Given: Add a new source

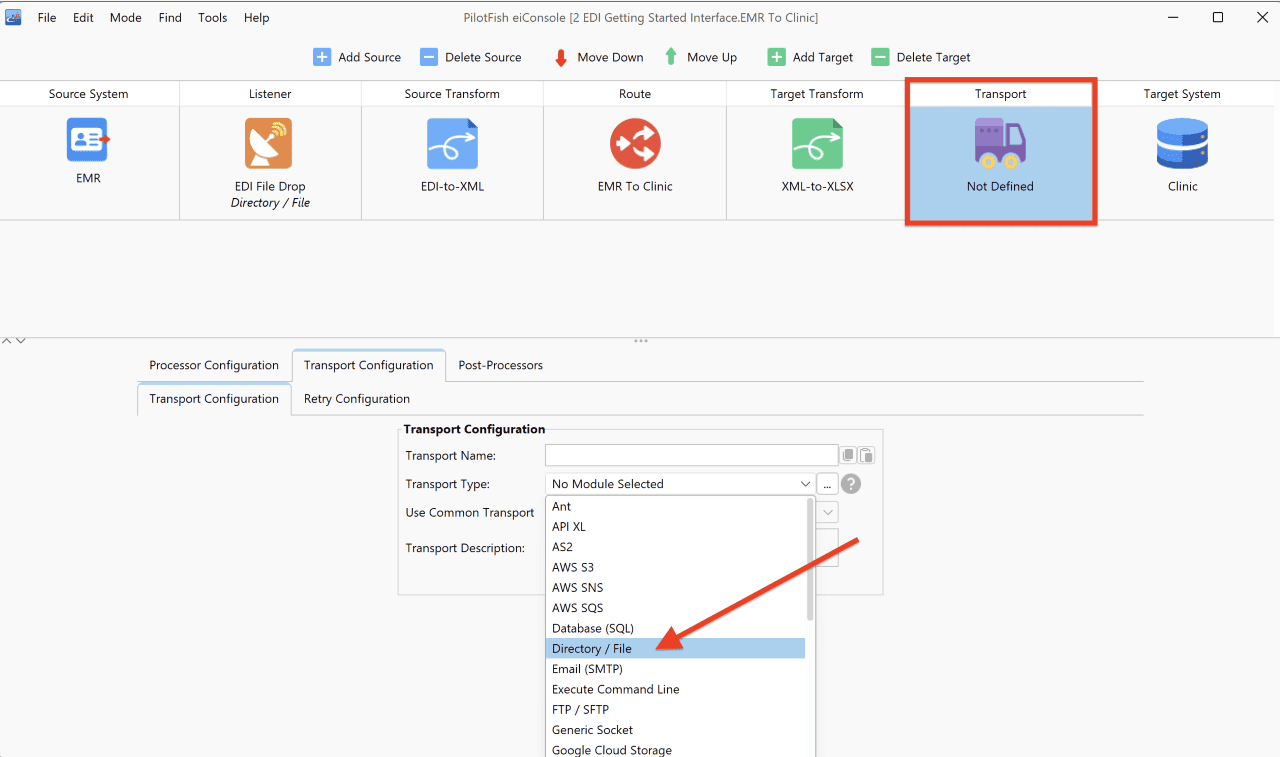Looking at the screenshot, I should 357,57.
